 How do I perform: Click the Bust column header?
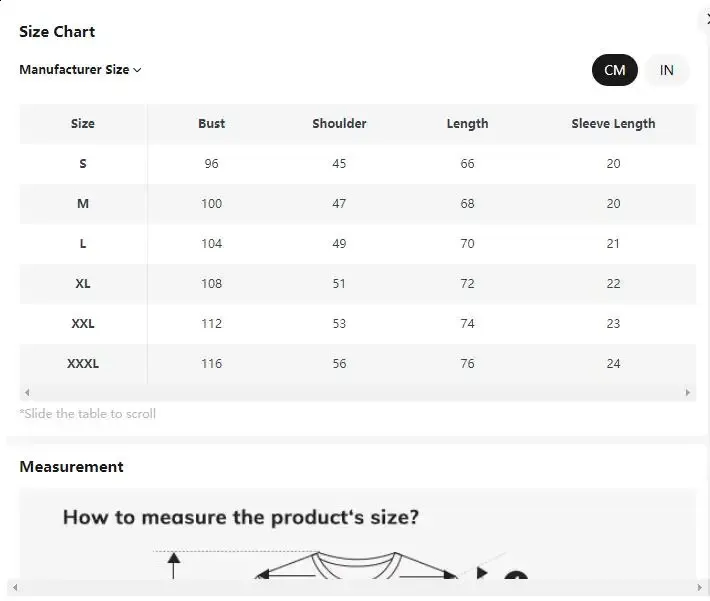[211, 124]
